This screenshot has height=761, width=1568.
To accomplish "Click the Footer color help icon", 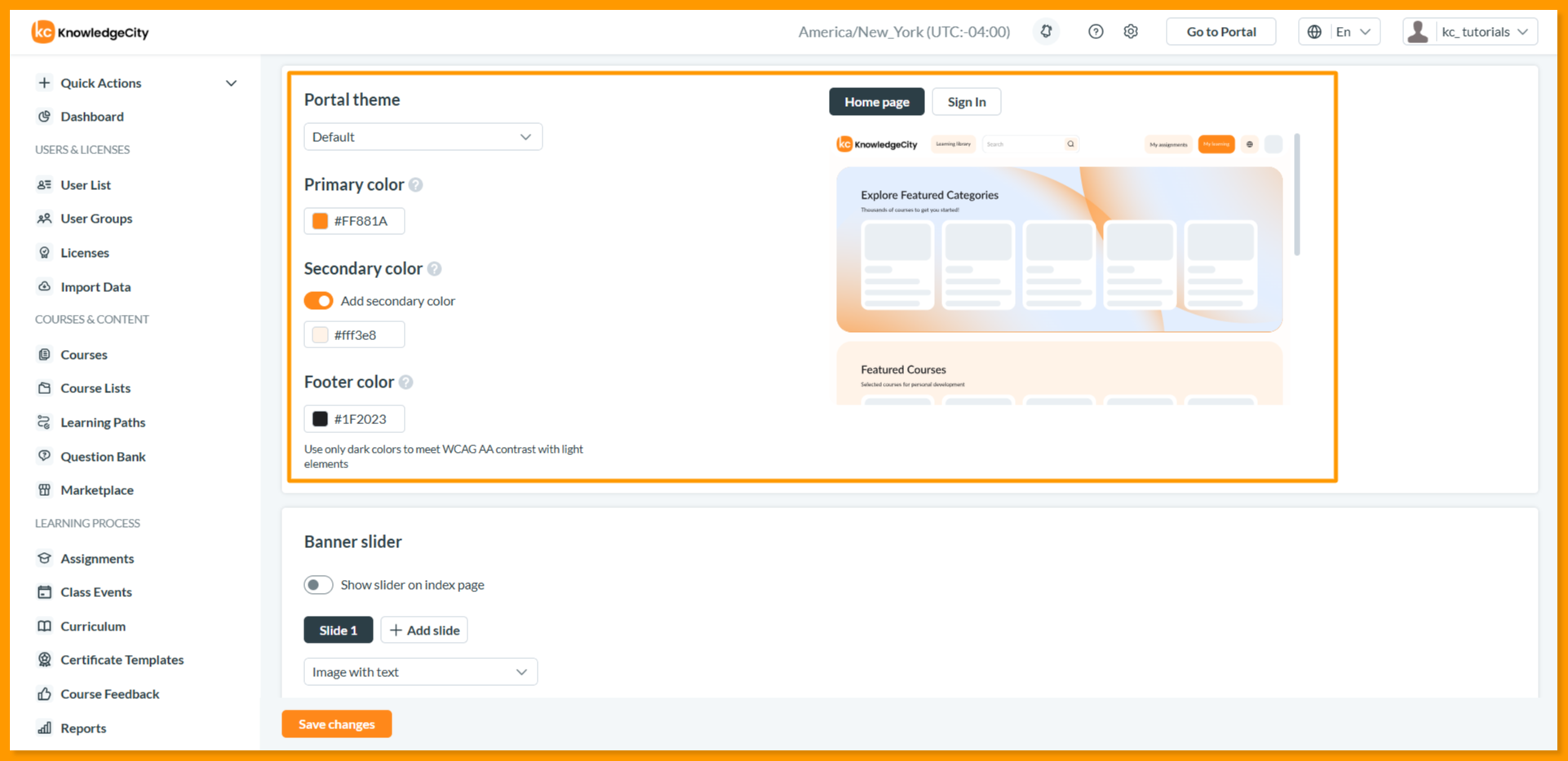I will tap(405, 383).
